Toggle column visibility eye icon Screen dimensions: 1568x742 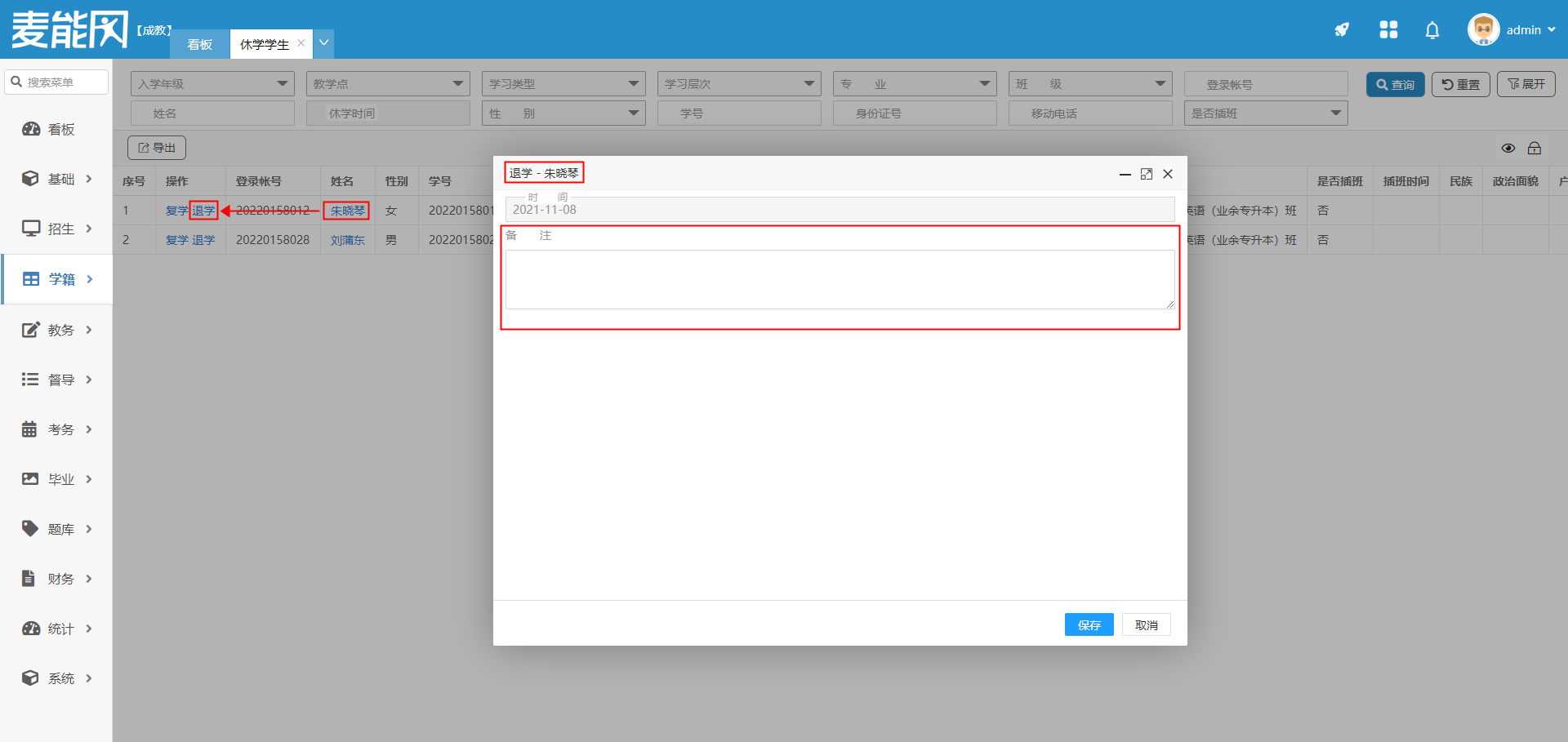(x=1508, y=148)
